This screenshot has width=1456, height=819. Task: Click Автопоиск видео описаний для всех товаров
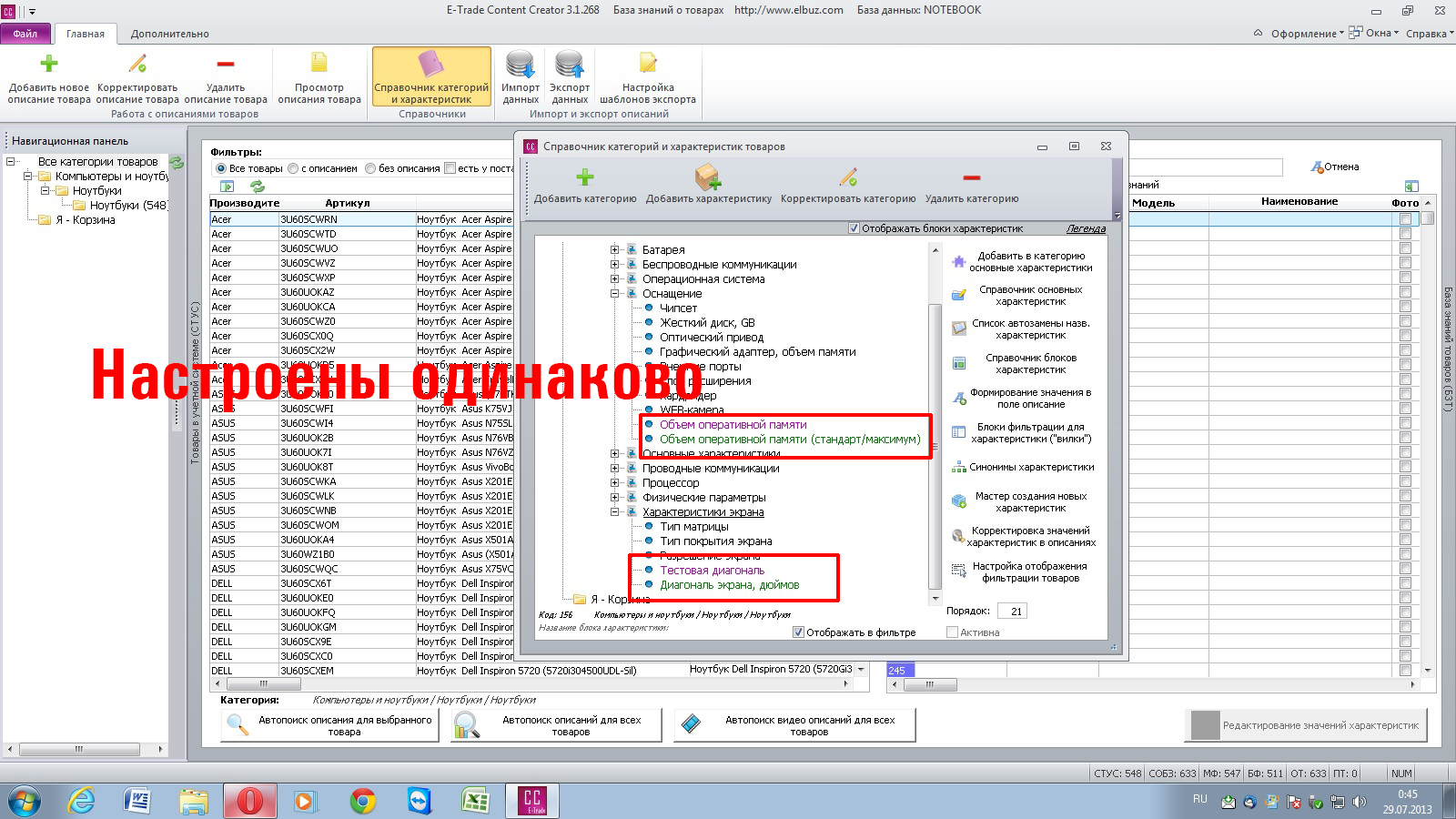794,725
